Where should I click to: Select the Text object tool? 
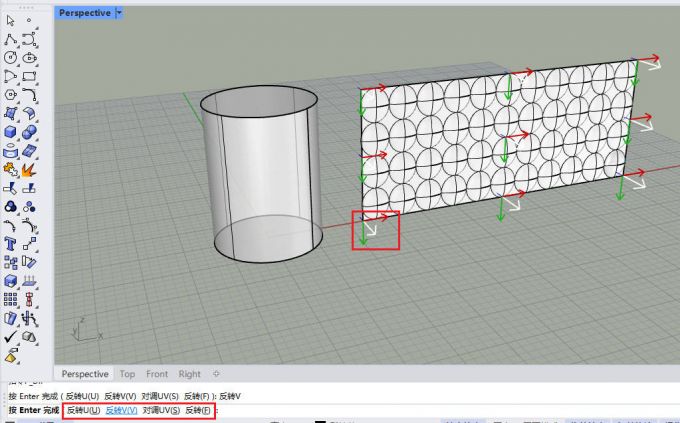[10, 244]
